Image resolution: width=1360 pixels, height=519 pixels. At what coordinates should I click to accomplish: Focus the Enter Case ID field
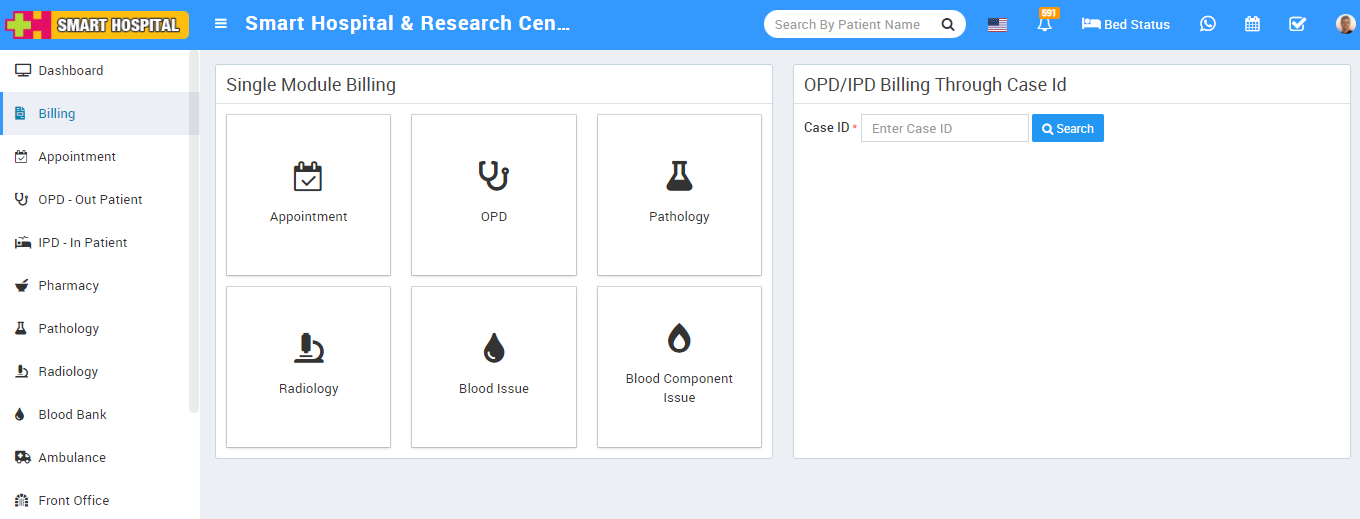coord(944,128)
